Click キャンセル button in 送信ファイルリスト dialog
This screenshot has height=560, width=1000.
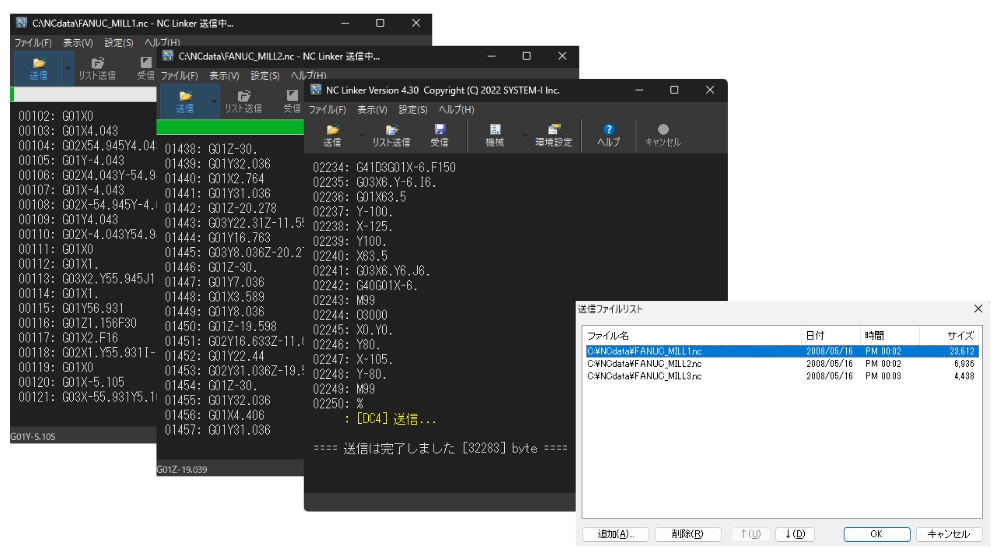pyautogui.click(x=949, y=534)
